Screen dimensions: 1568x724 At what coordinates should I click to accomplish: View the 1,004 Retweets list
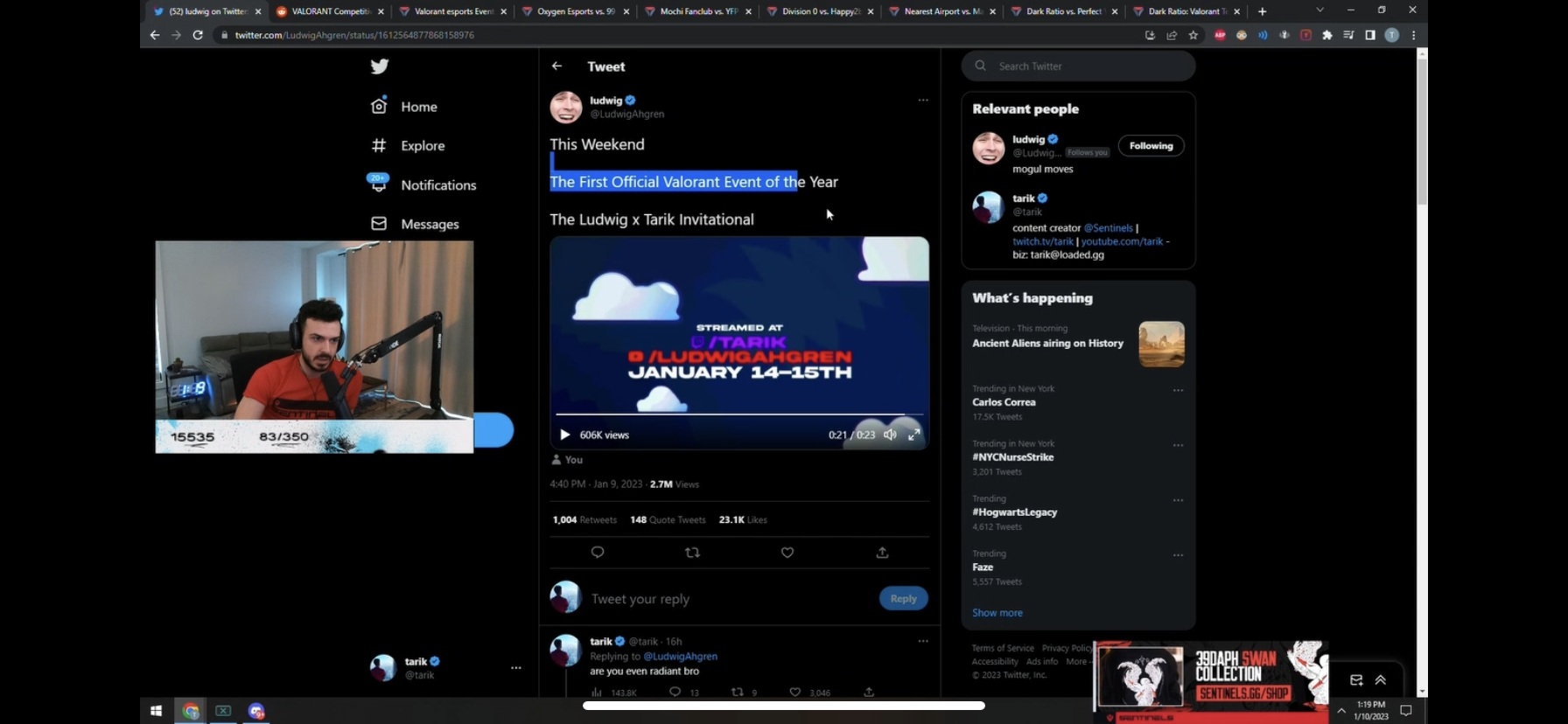[584, 519]
